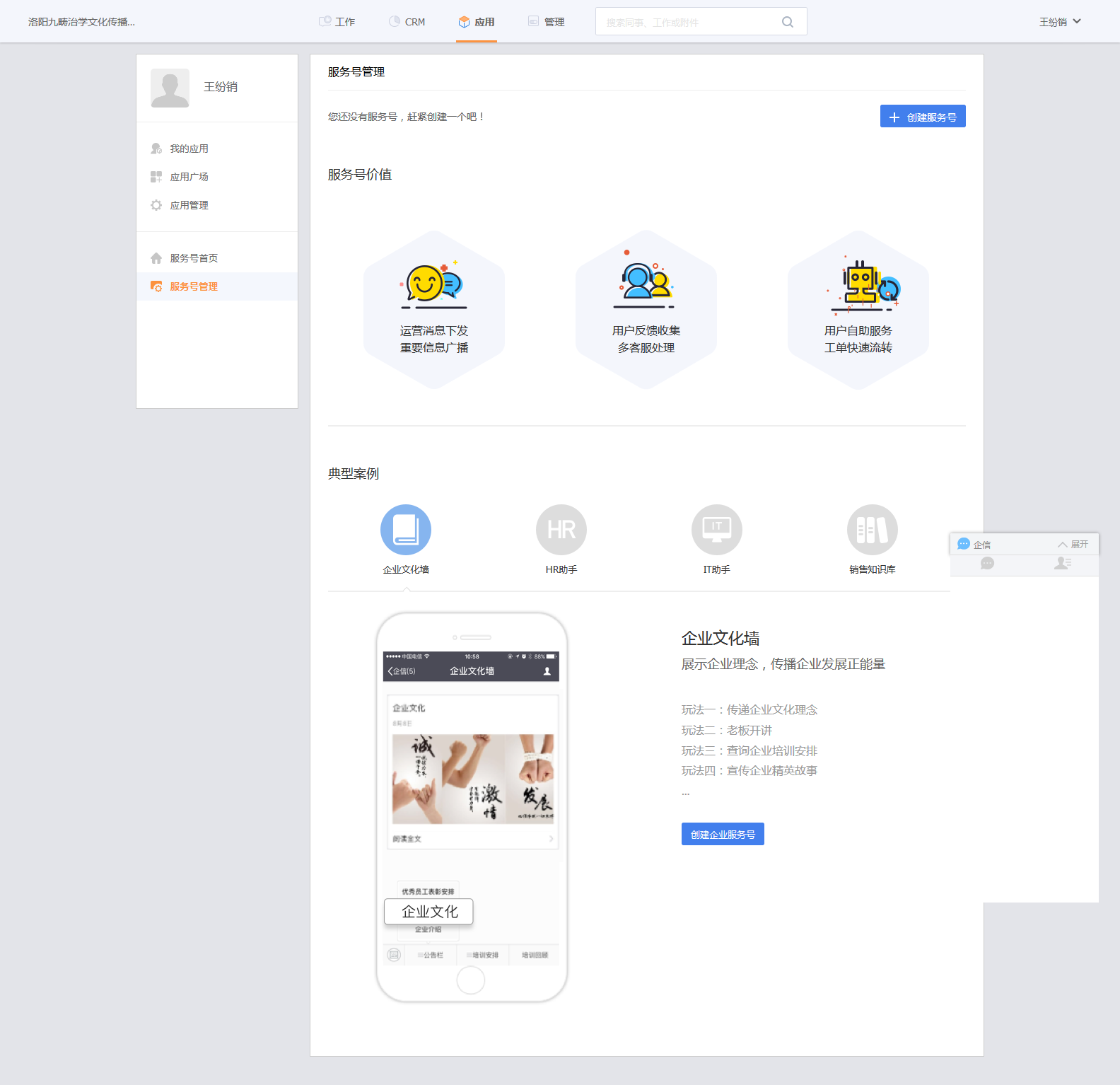Open the 王纷销 account dropdown

(1059, 22)
